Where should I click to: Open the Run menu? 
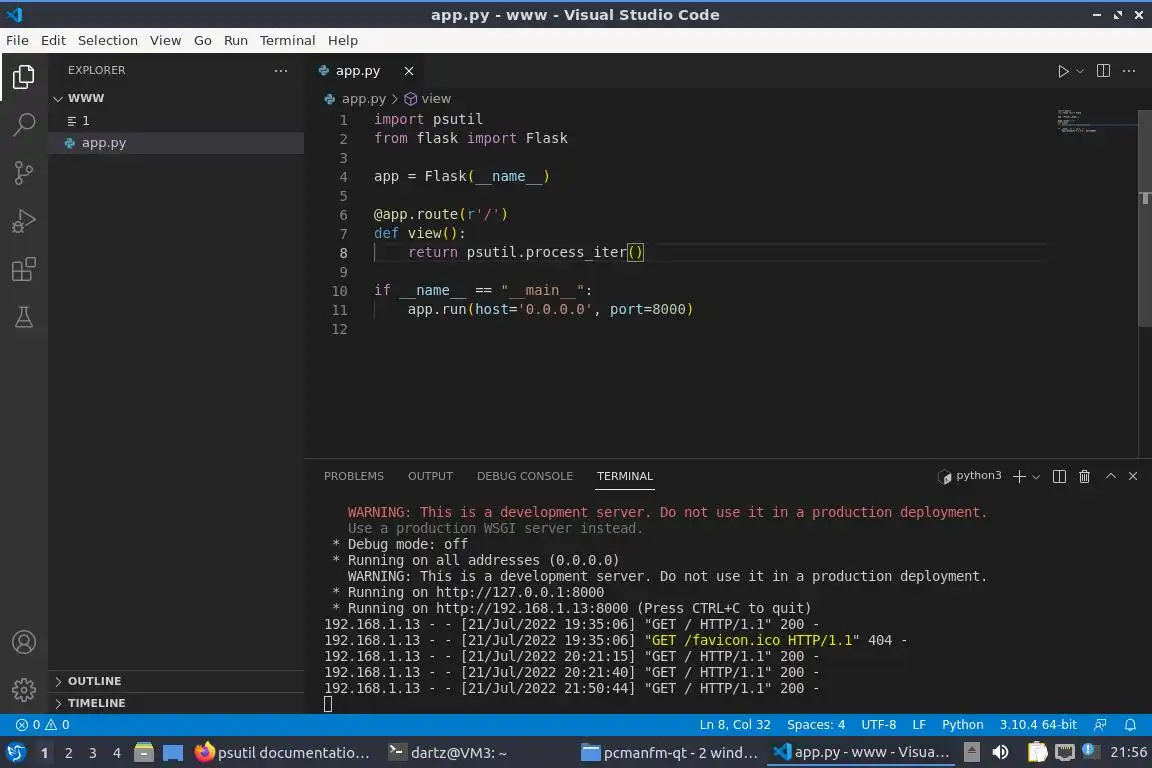pos(235,40)
